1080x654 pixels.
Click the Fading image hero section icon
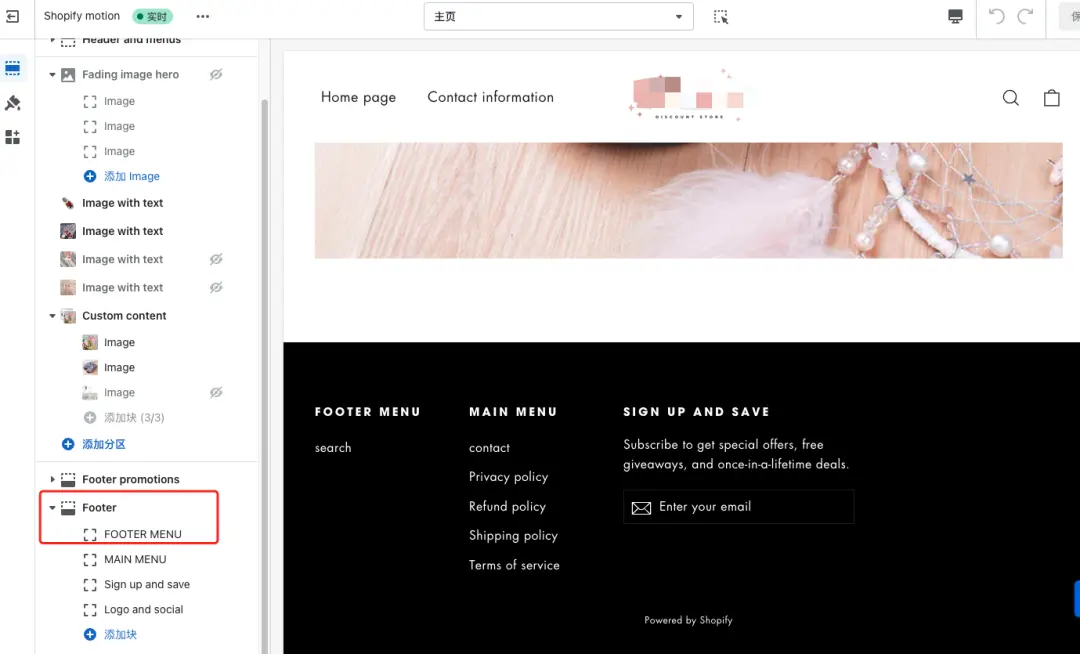point(68,74)
